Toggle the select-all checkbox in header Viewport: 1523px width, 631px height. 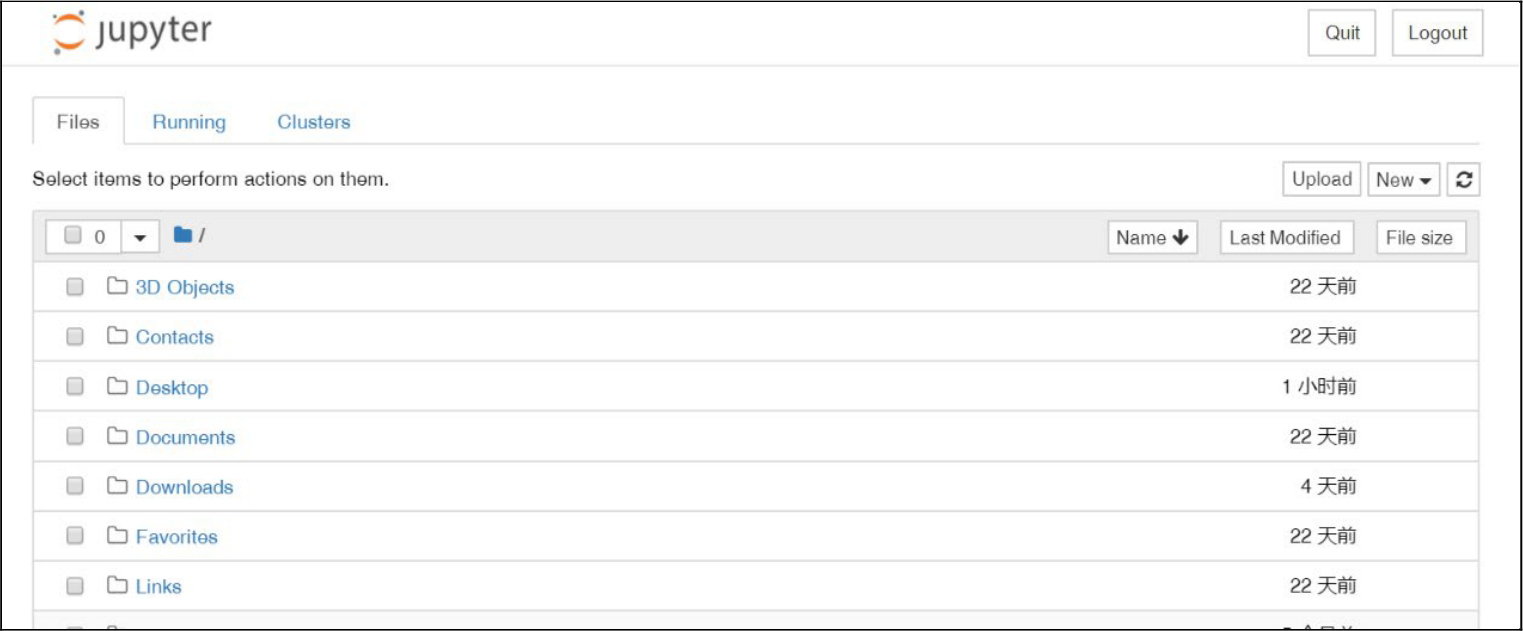(x=73, y=236)
